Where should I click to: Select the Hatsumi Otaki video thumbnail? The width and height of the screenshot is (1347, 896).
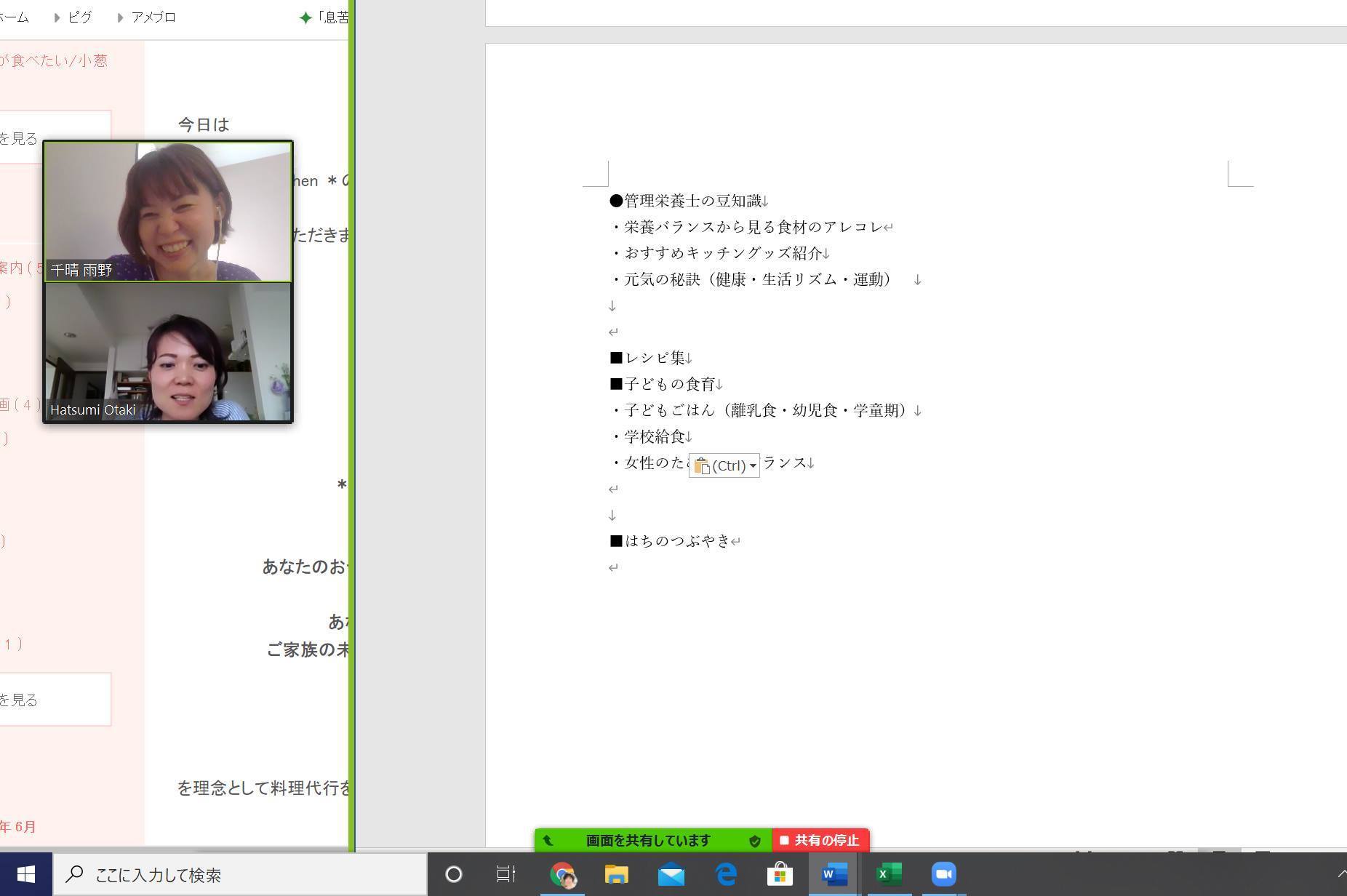168,352
